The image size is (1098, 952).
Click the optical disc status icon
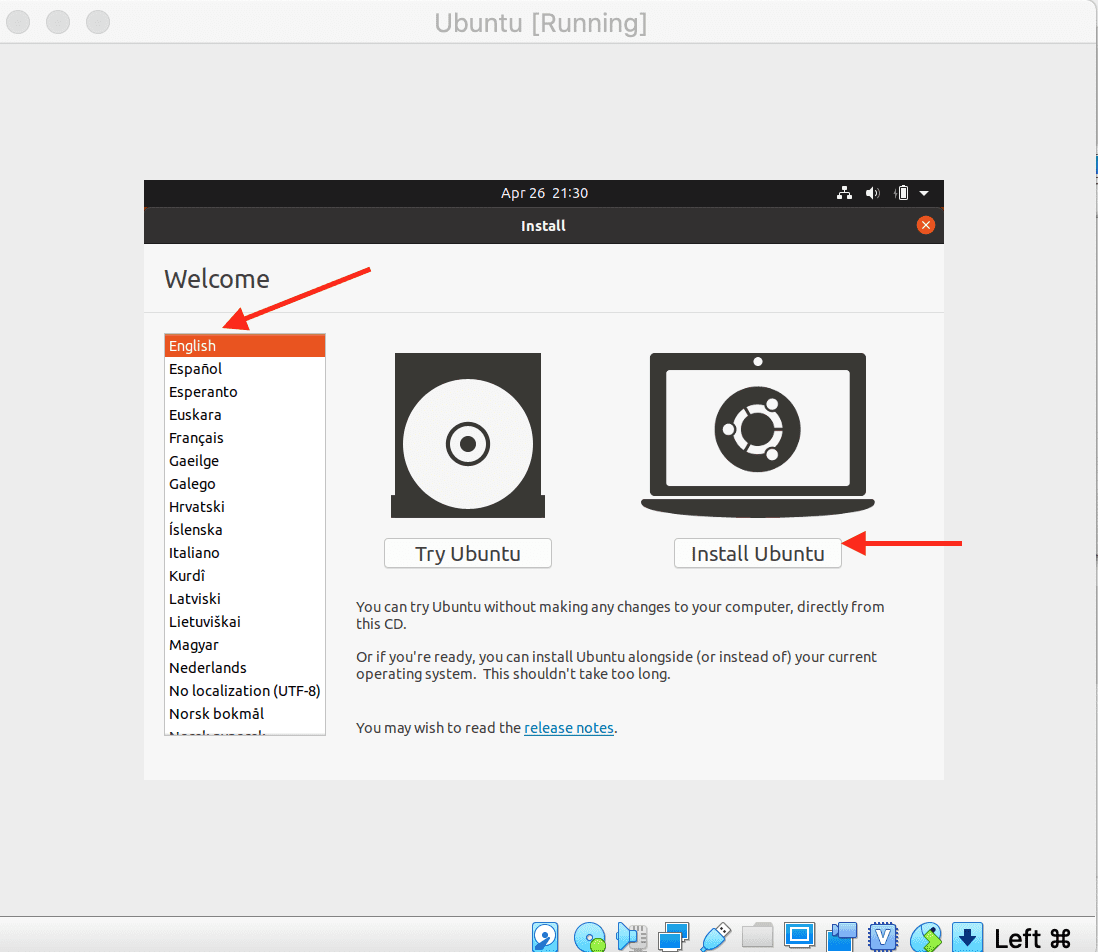[589, 937]
